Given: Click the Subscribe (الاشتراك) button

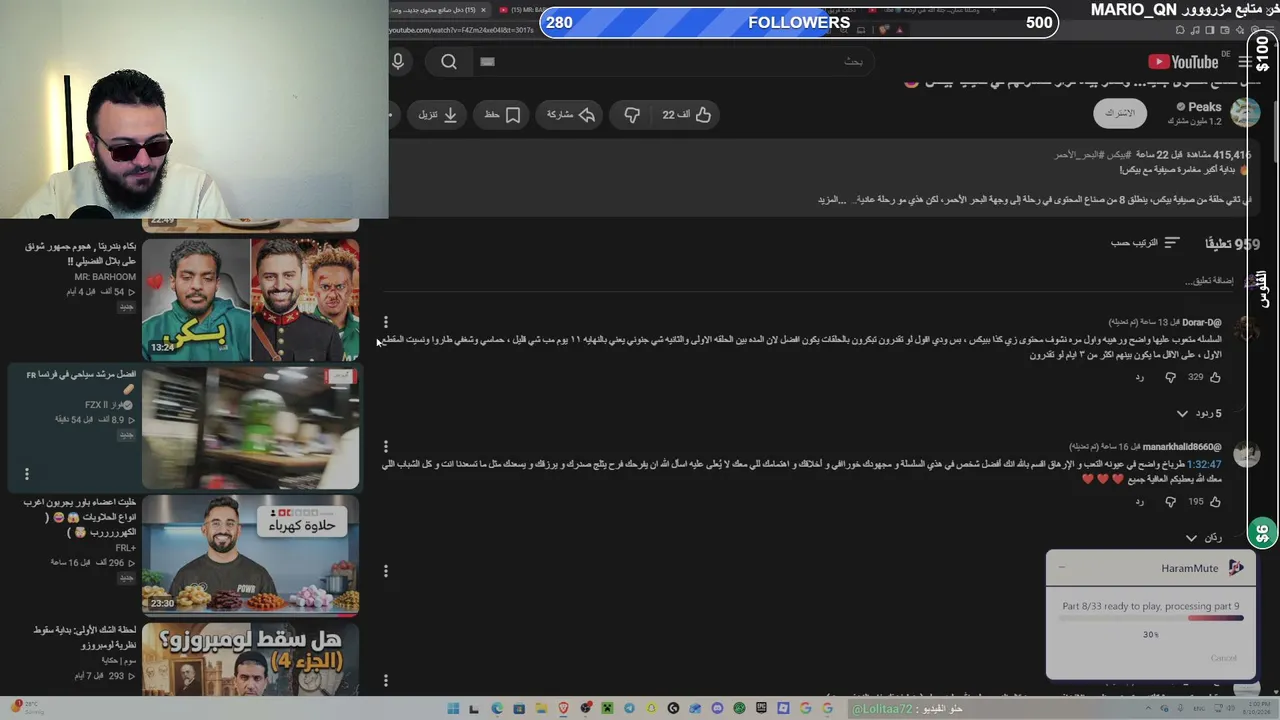Looking at the screenshot, I should 1119,114.
